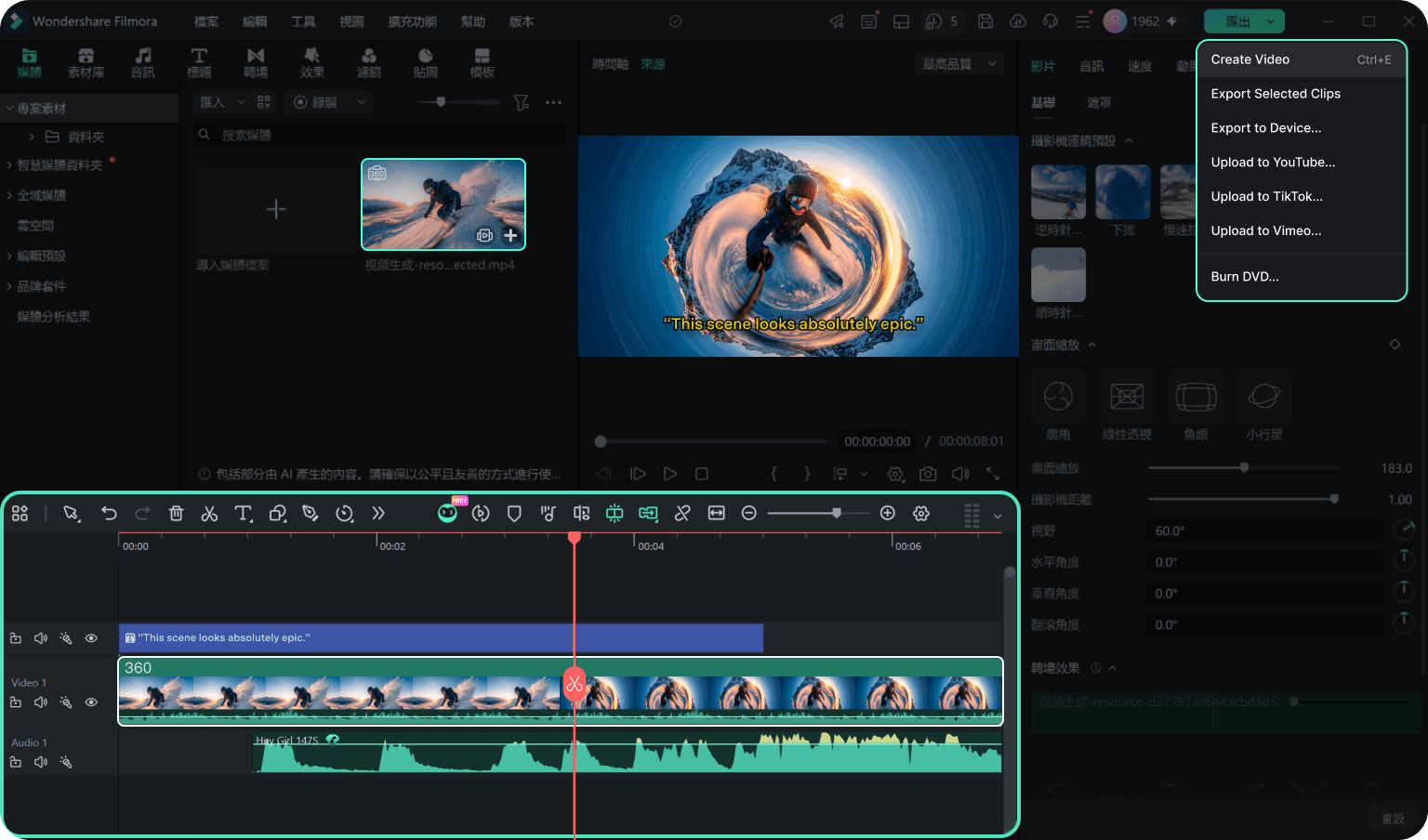The image size is (1428, 840).
Task: Click the redo arrow icon
Action: [142, 514]
